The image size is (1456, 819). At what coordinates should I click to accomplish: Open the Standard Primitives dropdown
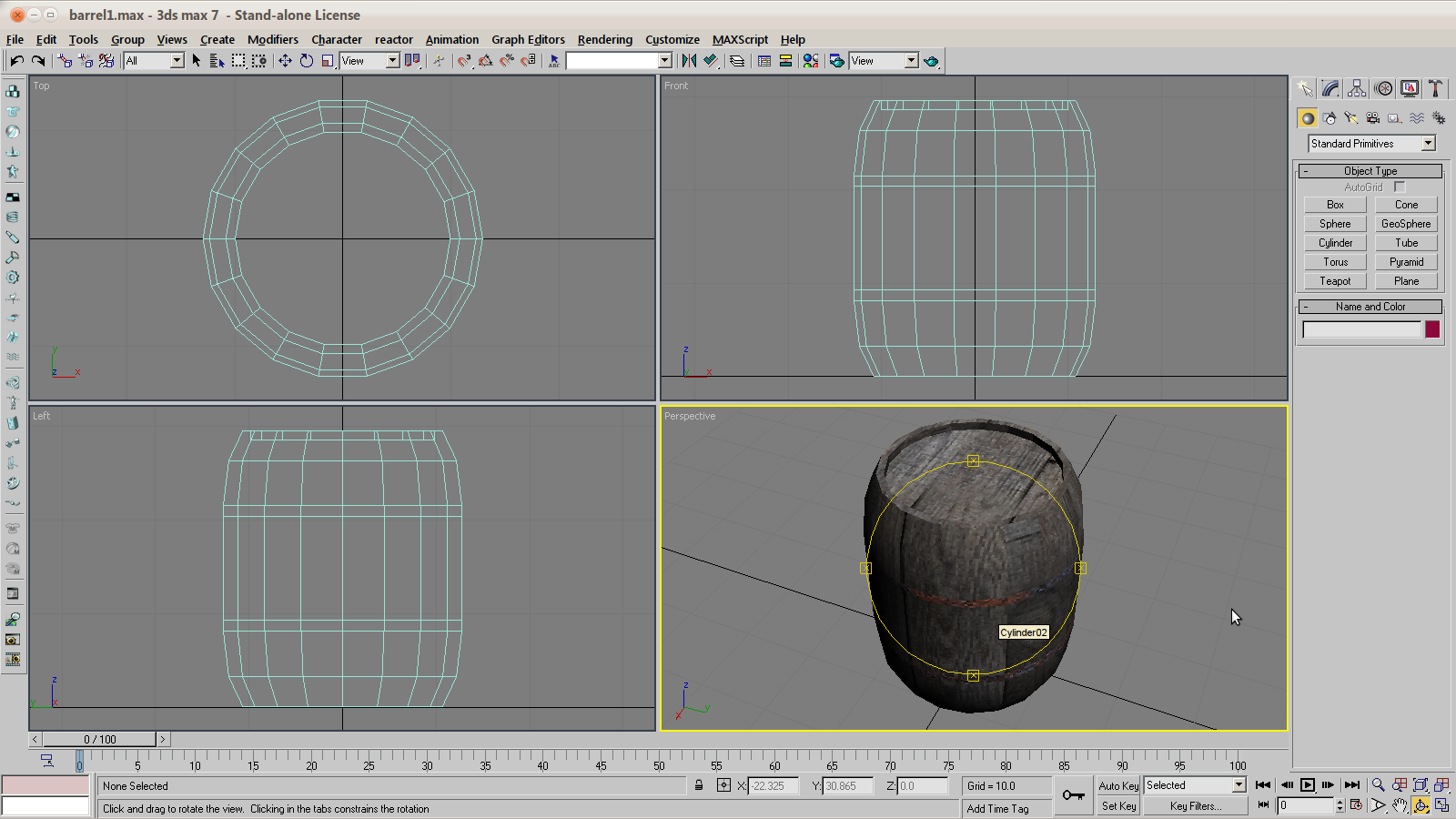pos(1428,144)
